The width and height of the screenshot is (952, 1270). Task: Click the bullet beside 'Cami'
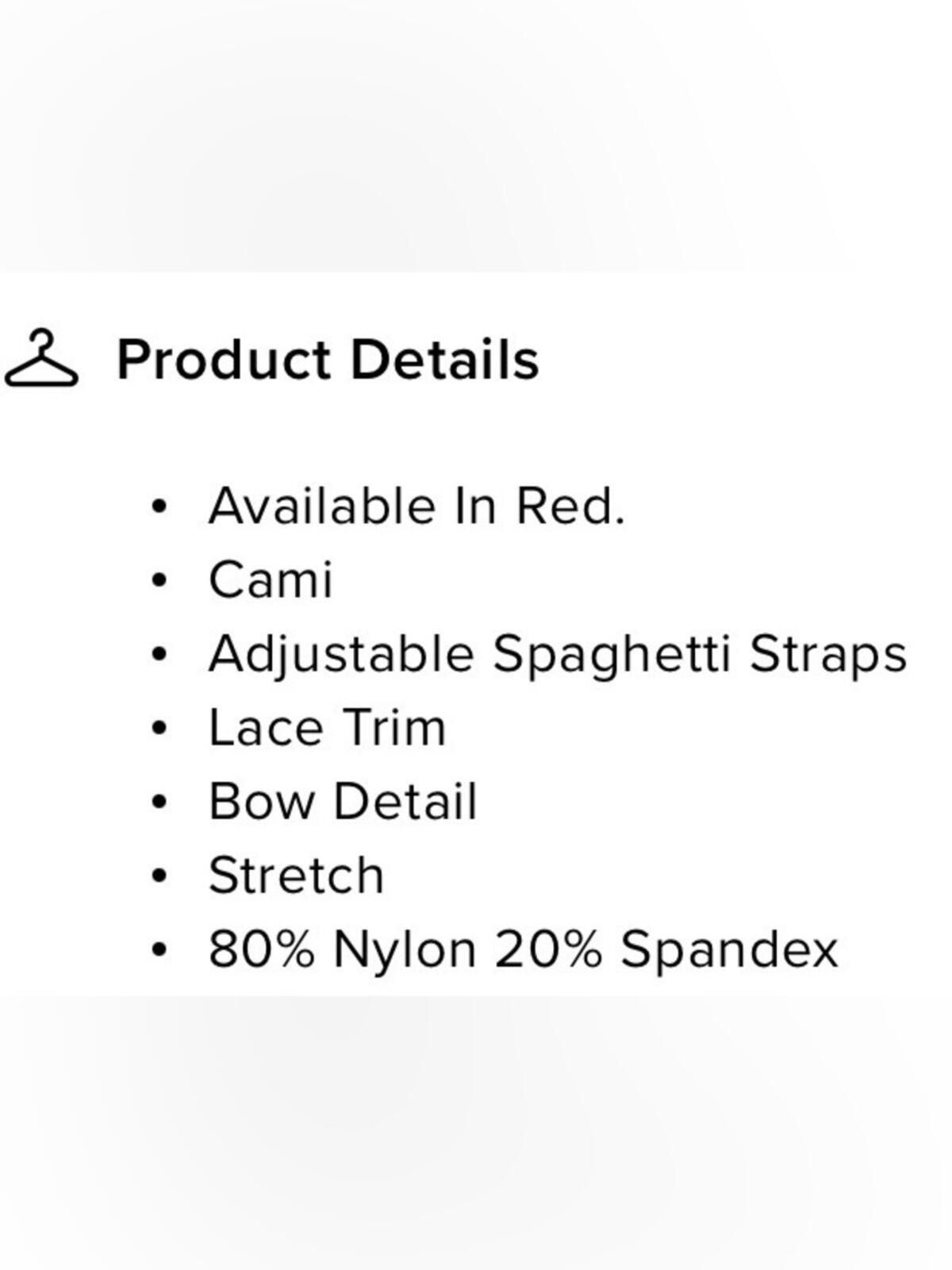159,580
